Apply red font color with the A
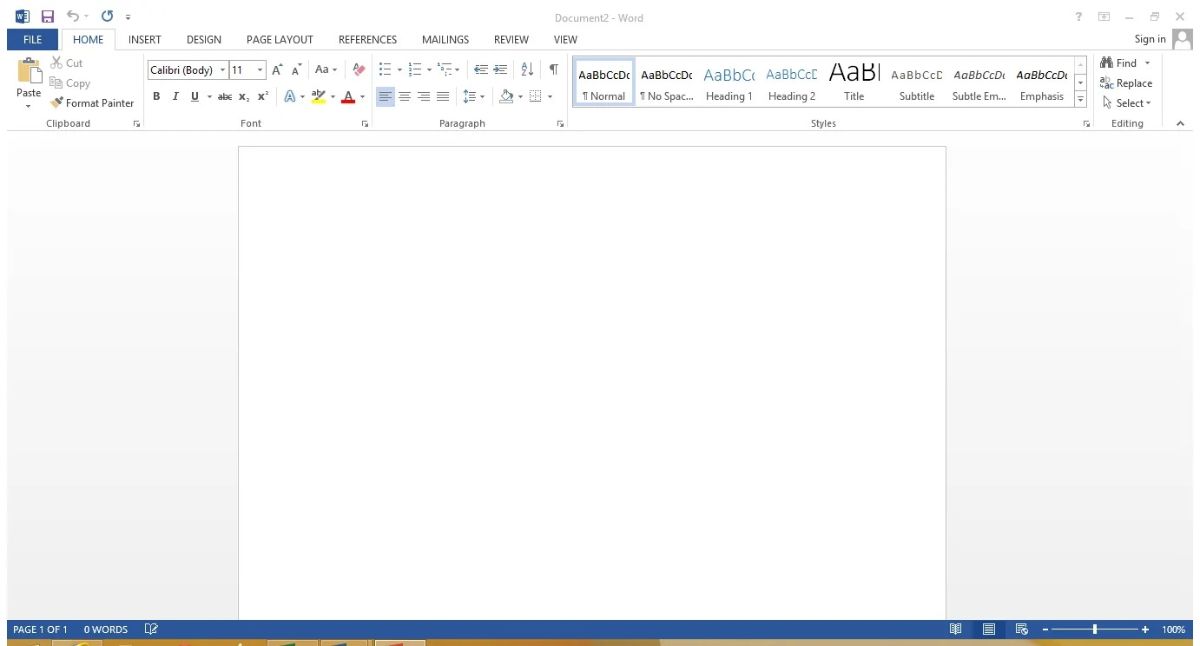The width and height of the screenshot is (1200, 646). (x=348, y=97)
